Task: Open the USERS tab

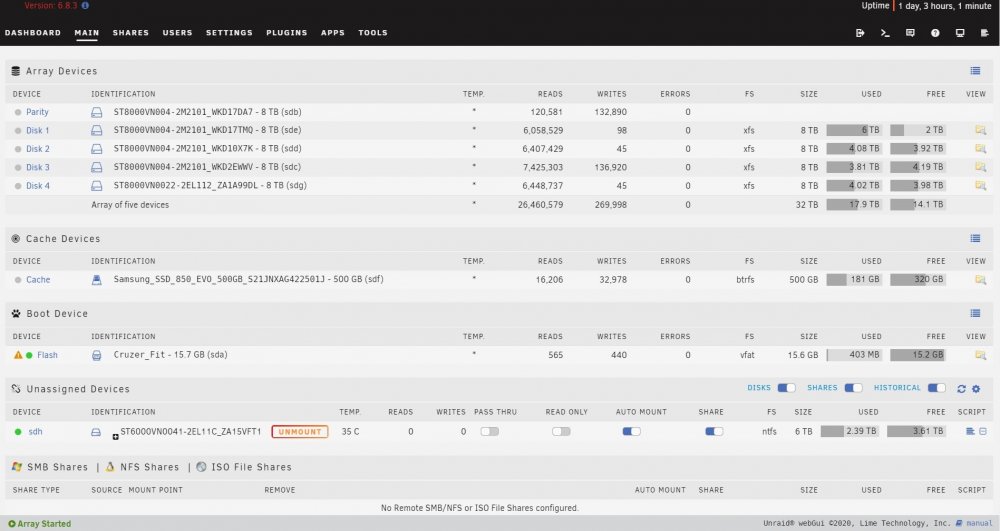Action: click(177, 33)
